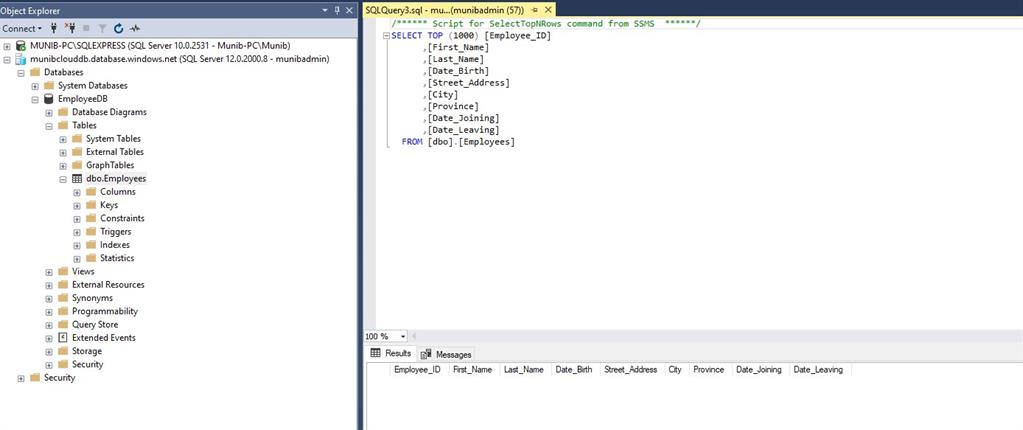This screenshot has height=430, width=1023.
Task: Click the Stop square toolbar icon
Action: (x=88, y=29)
